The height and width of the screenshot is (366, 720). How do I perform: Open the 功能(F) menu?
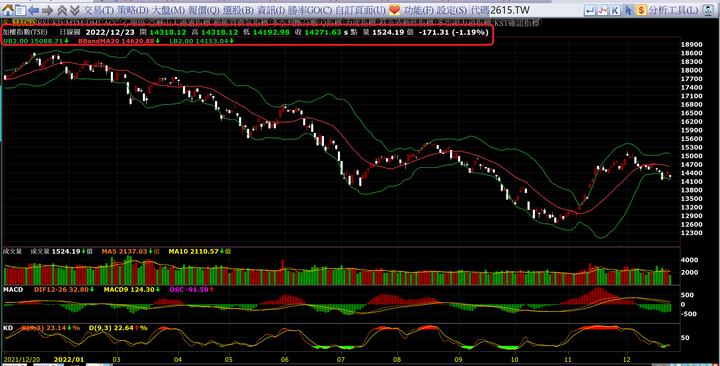(x=418, y=10)
